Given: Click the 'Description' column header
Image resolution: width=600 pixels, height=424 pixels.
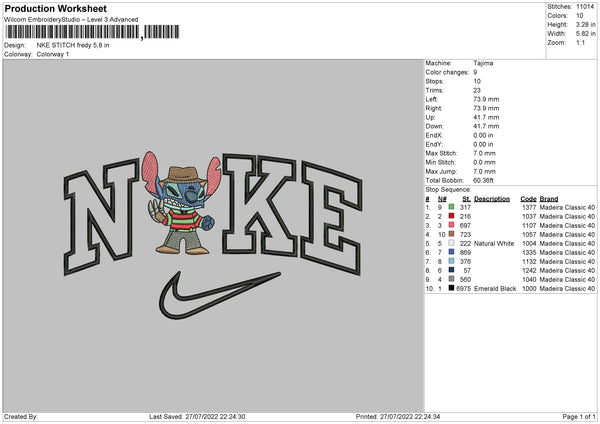Looking at the screenshot, I should (x=492, y=199).
